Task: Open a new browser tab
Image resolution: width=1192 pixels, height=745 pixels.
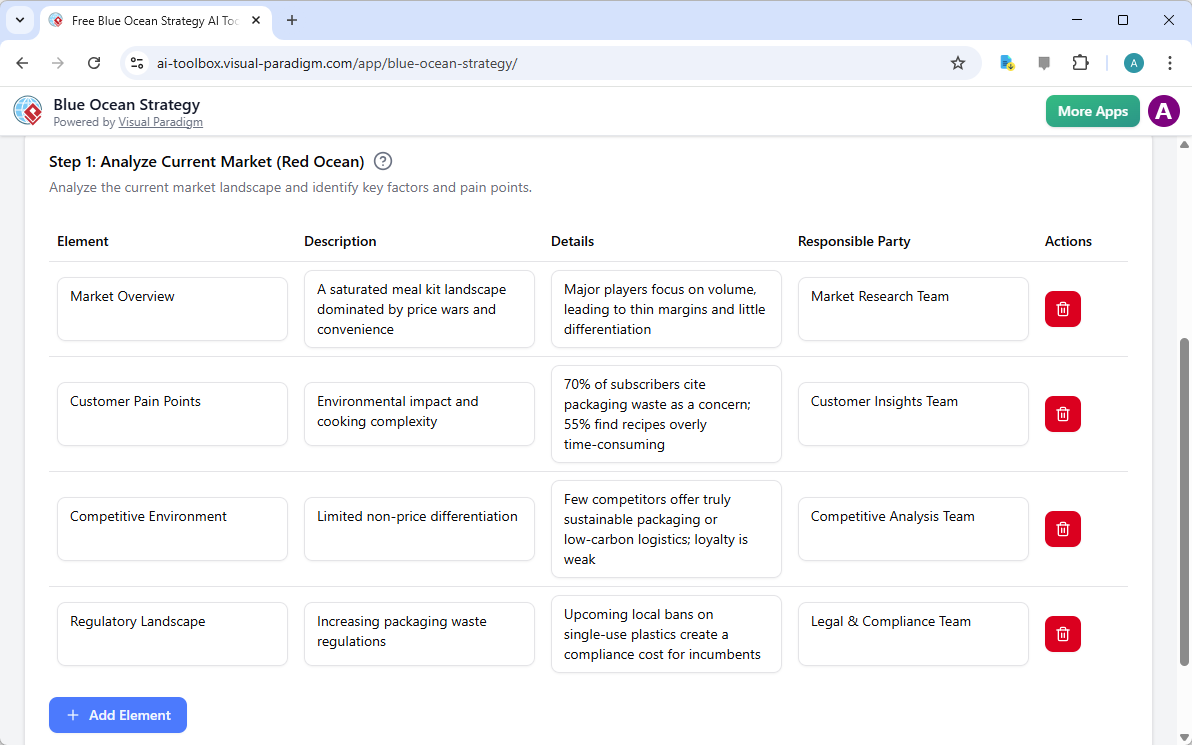Action: point(291,20)
